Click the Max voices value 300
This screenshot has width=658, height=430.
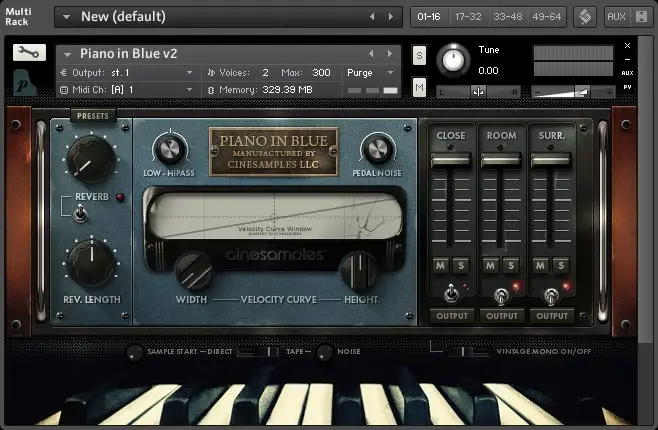point(321,73)
